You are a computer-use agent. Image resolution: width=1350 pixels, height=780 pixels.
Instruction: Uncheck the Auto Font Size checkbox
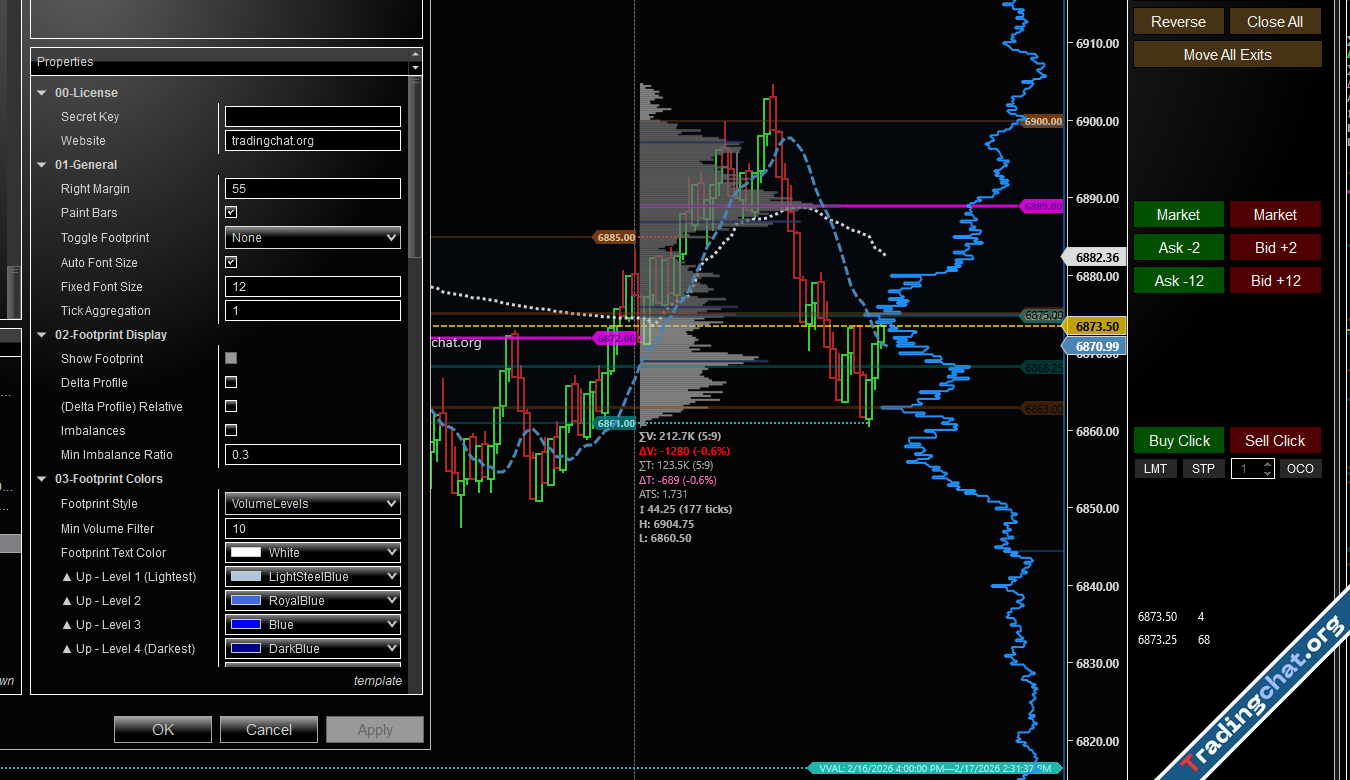point(231,262)
